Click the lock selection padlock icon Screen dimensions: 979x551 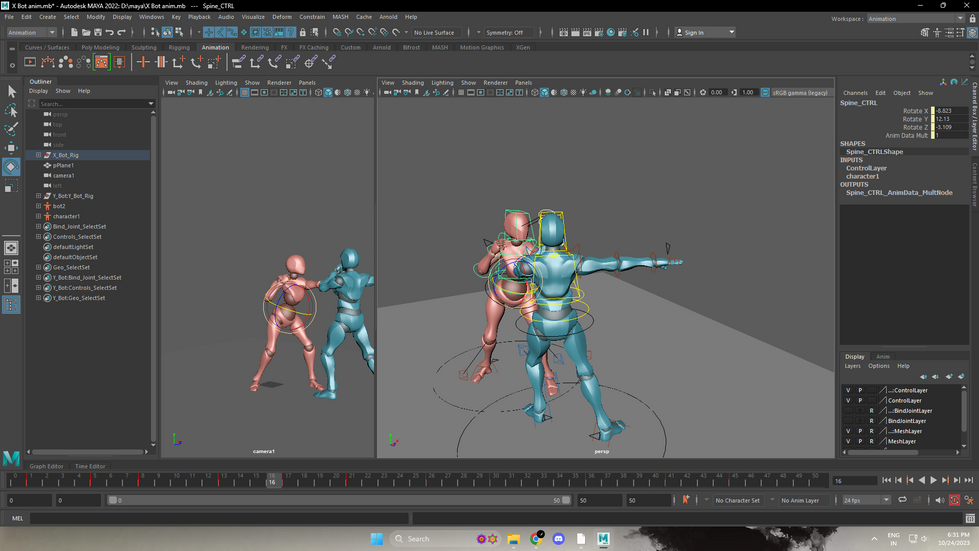303,32
